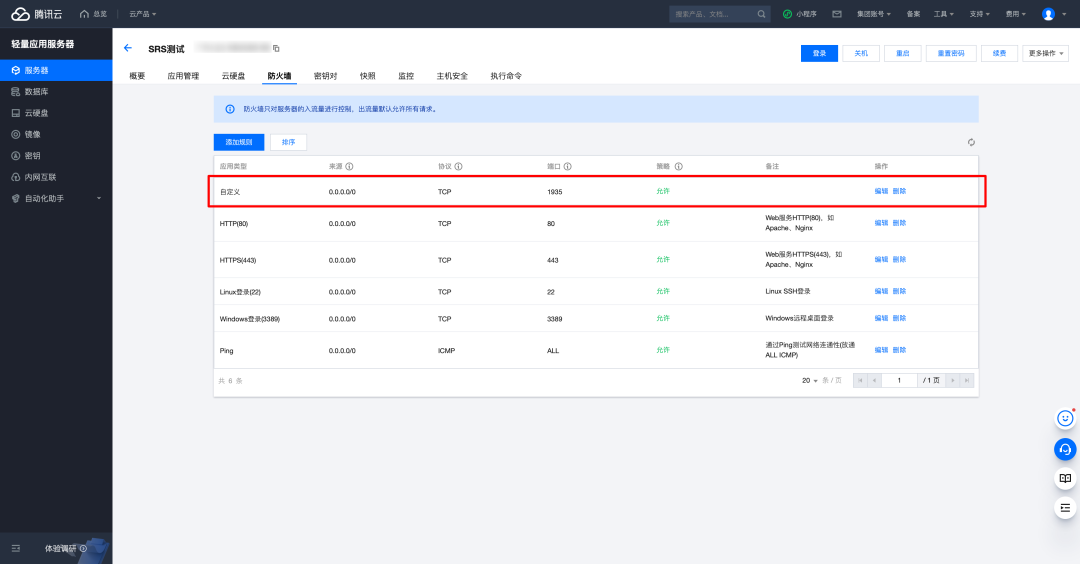This screenshot has height=564, width=1080.
Task: Click the page number input field
Action: [899, 380]
